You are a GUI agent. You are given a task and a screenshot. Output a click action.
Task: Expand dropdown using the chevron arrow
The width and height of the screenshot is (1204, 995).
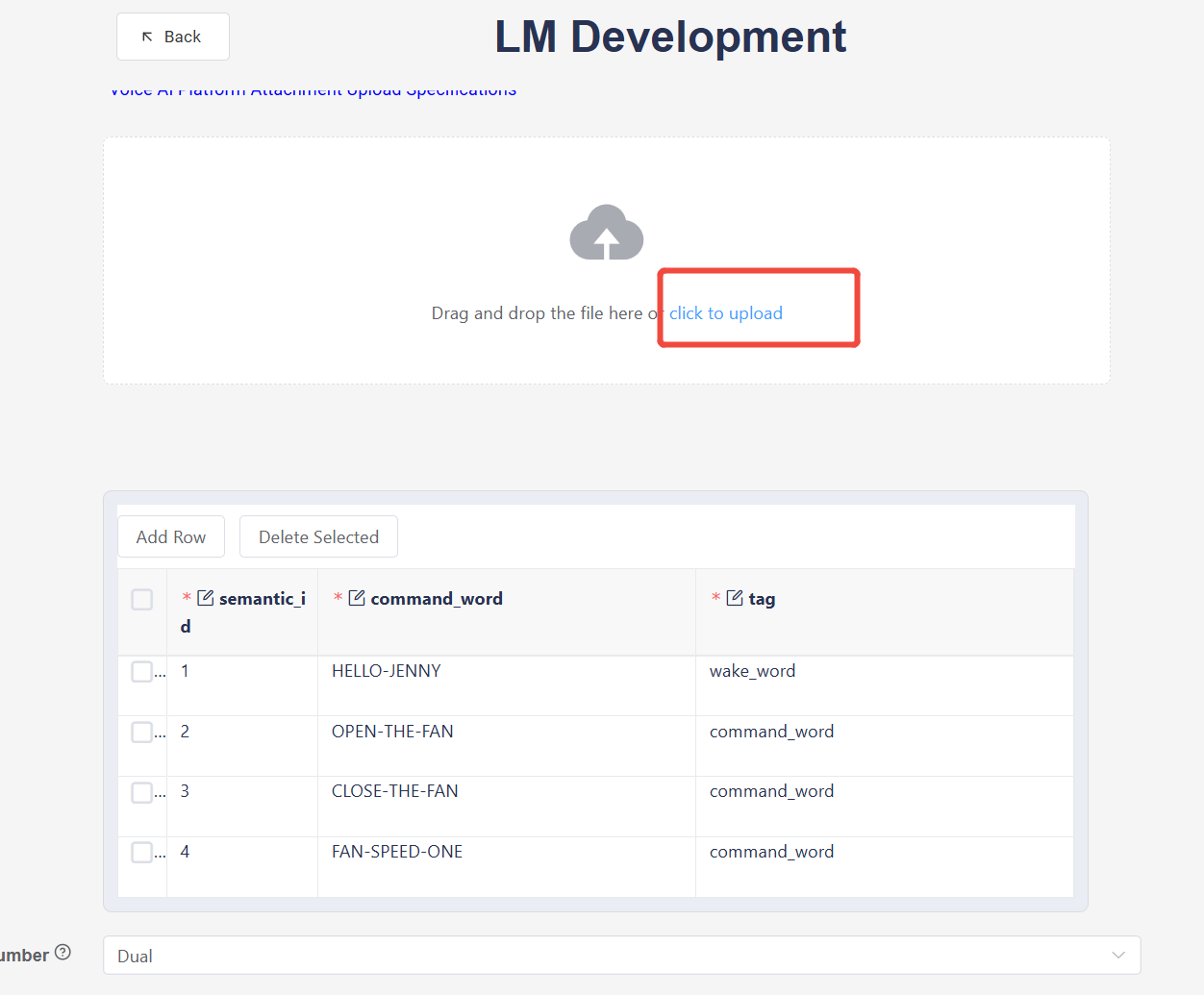click(1117, 956)
